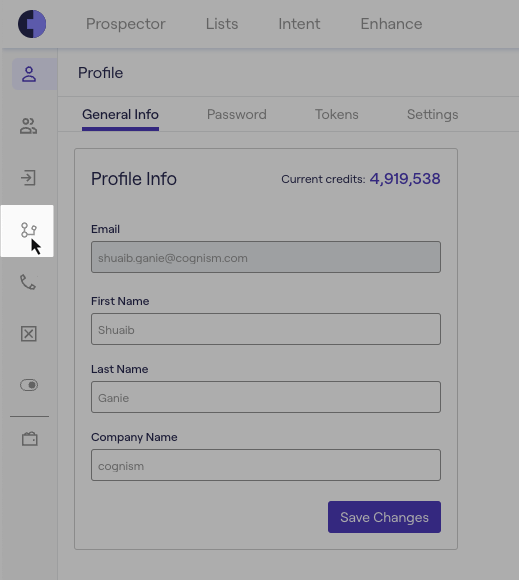Open the team users sidebar icon
The width and height of the screenshot is (519, 580).
28,126
